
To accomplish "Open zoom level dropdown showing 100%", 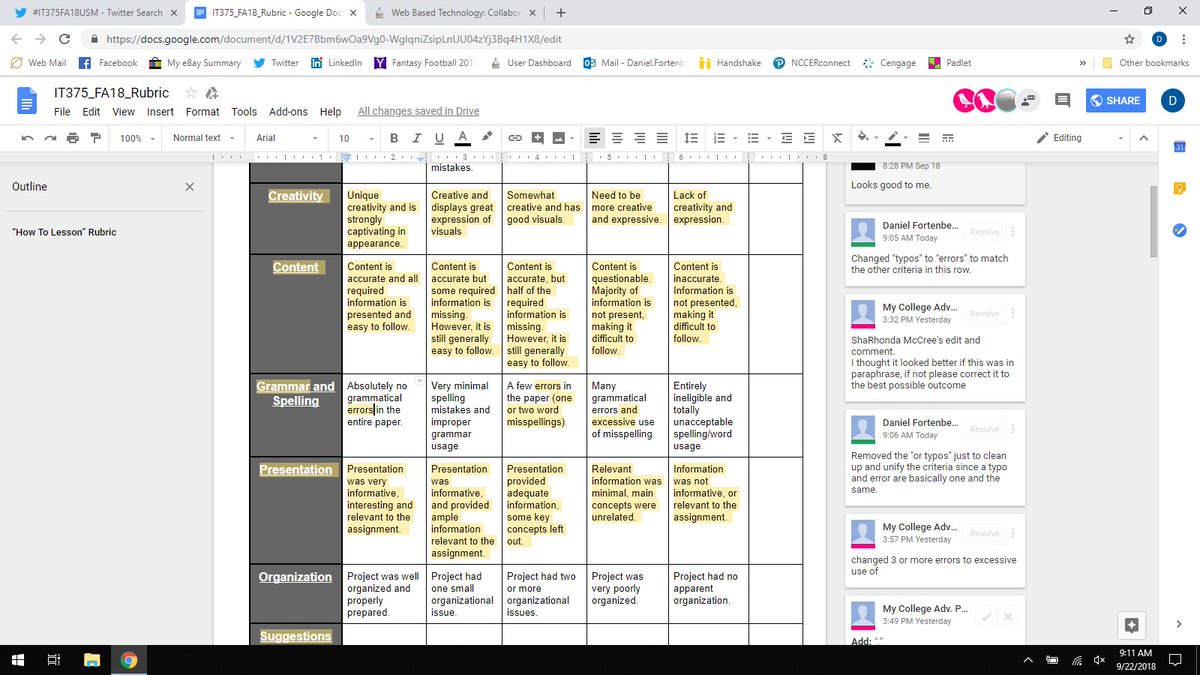I will (x=136, y=138).
